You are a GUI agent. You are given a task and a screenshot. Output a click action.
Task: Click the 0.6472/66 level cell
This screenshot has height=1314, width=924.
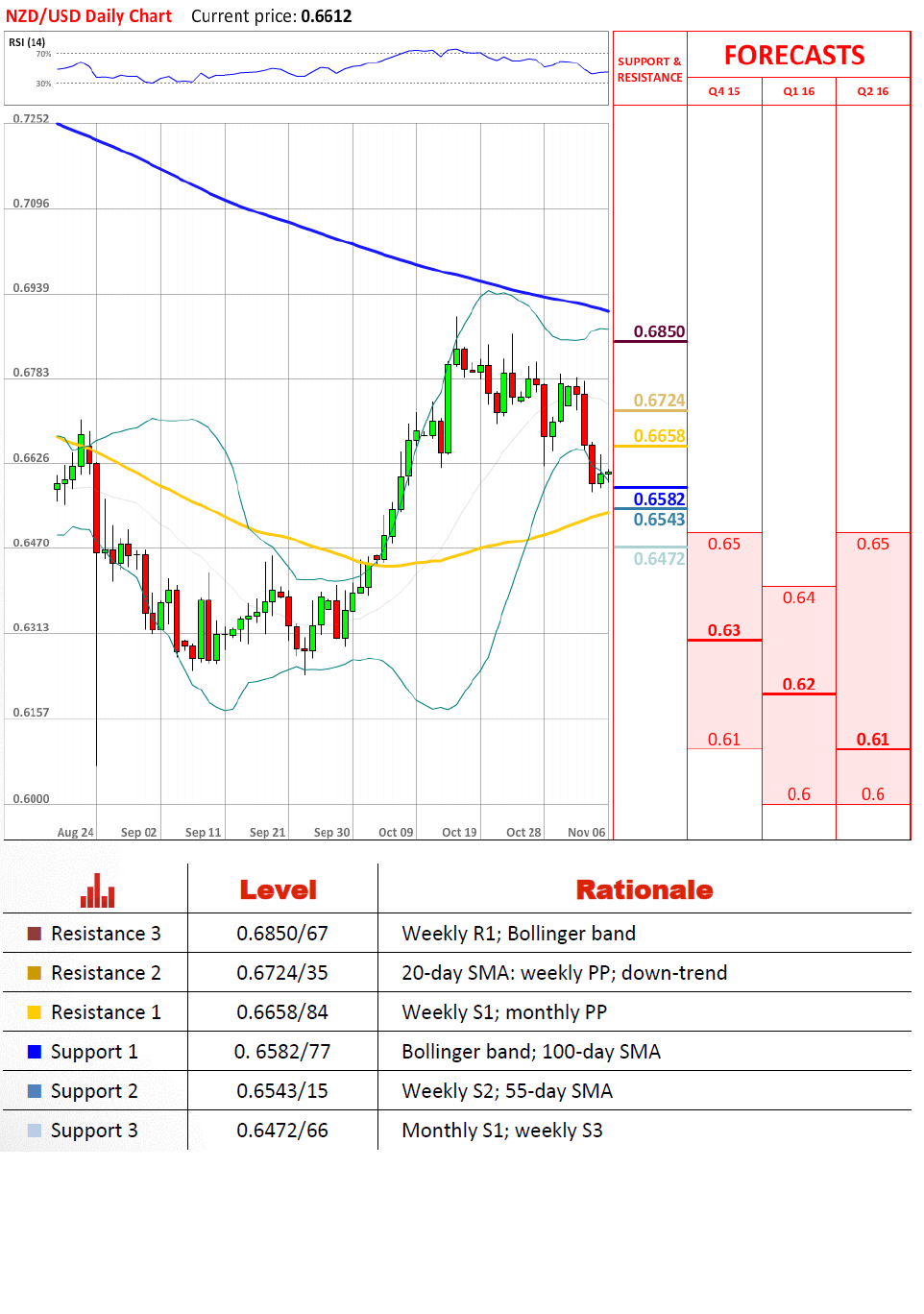pos(282,1131)
